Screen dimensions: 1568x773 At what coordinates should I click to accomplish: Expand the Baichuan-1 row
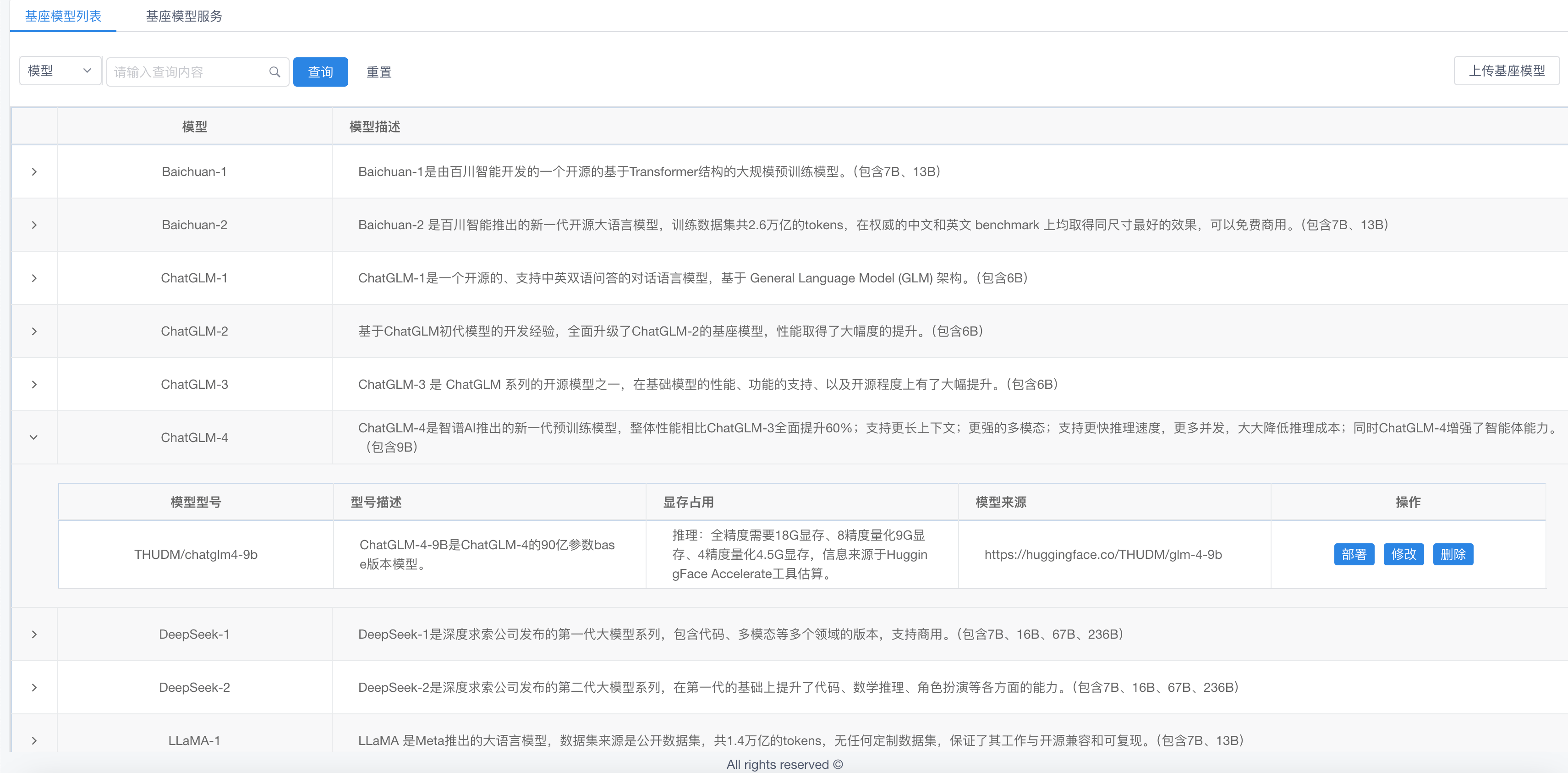click(34, 172)
